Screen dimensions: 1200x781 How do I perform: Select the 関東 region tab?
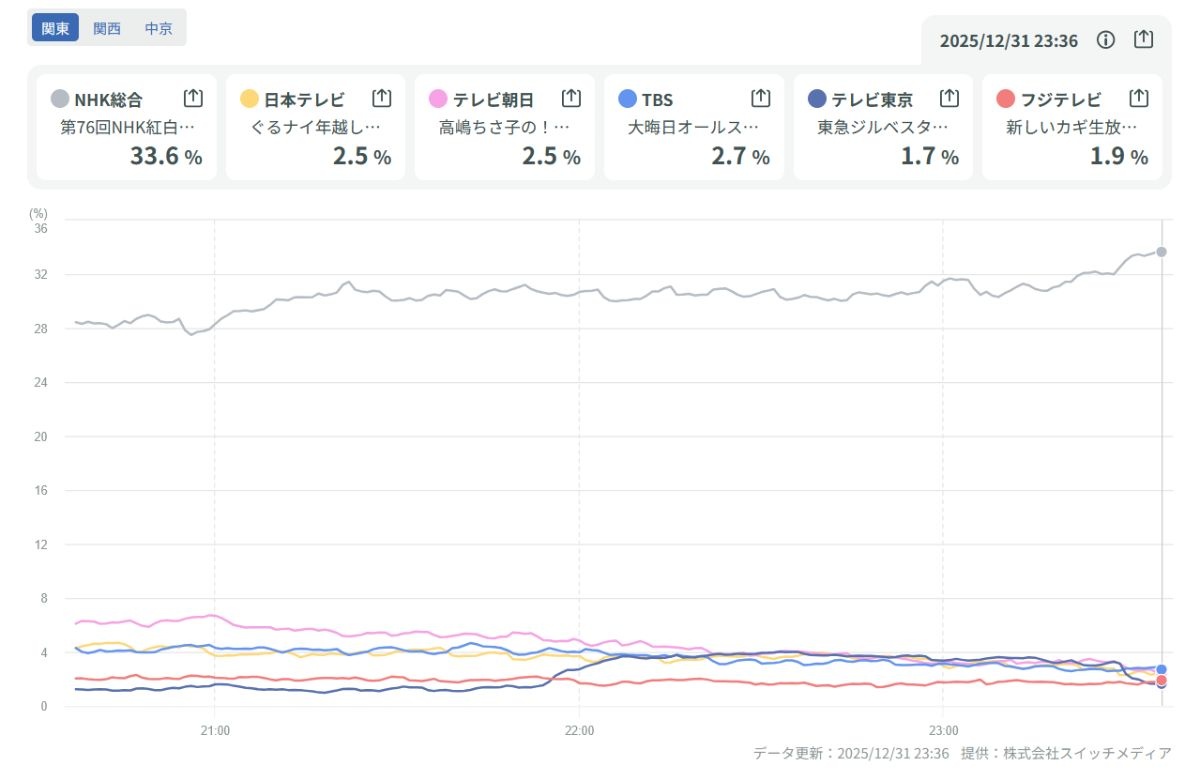click(56, 28)
